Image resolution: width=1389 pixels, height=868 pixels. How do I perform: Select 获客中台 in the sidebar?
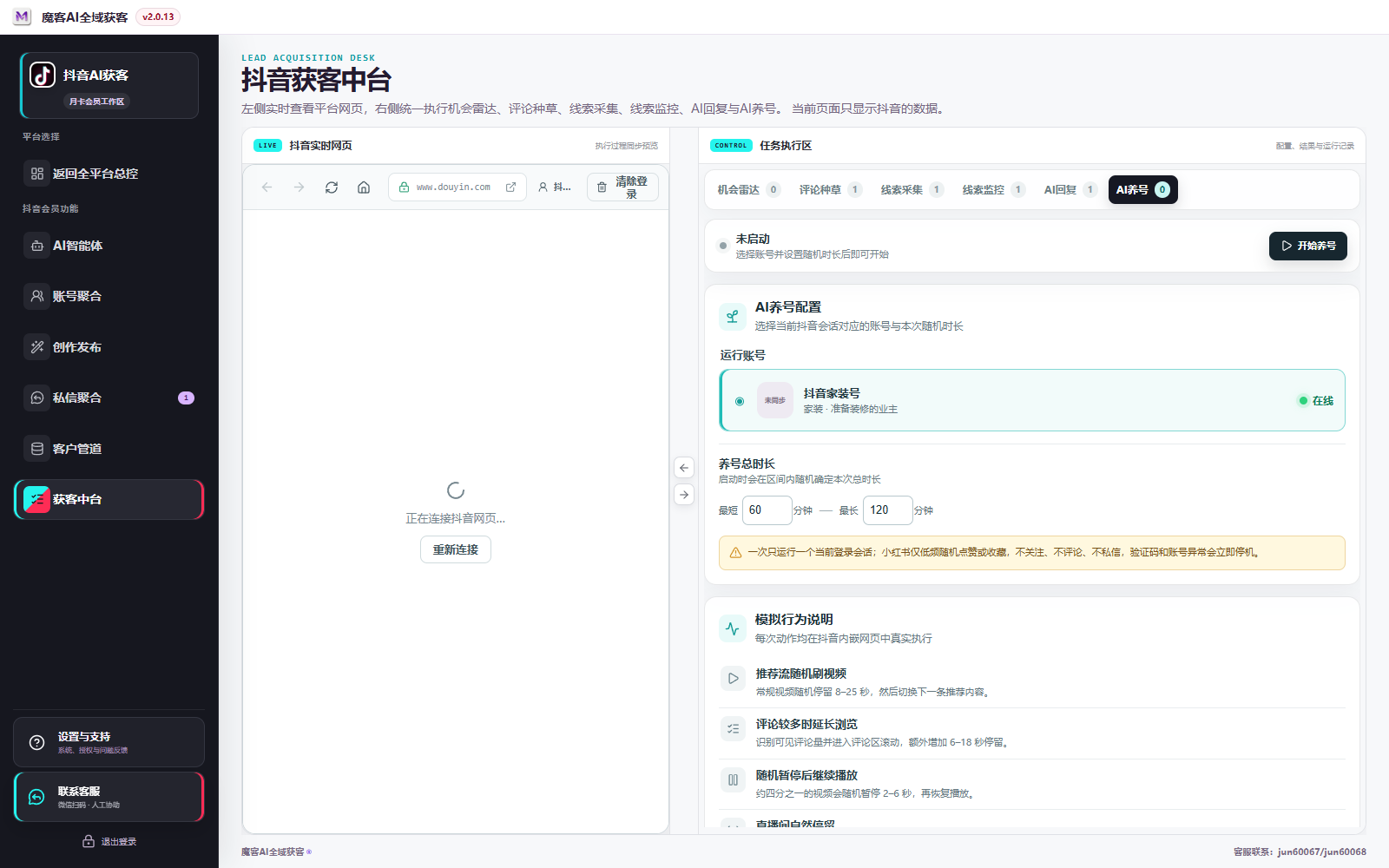tap(109, 499)
